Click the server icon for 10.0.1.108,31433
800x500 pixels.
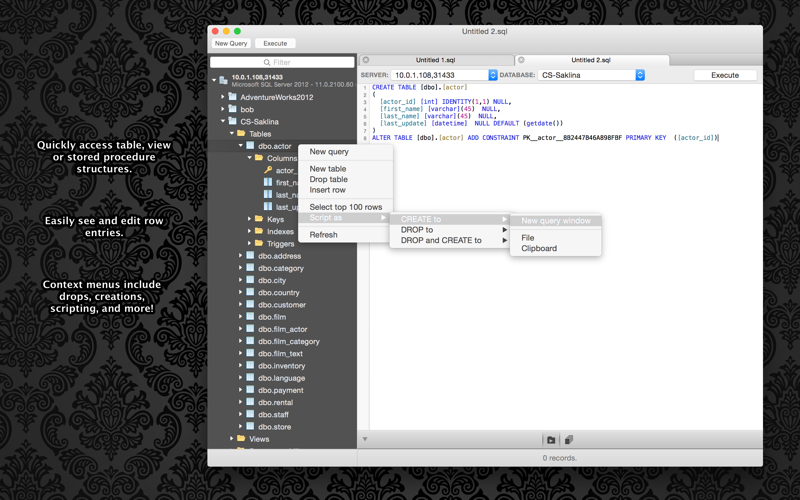pos(223,80)
